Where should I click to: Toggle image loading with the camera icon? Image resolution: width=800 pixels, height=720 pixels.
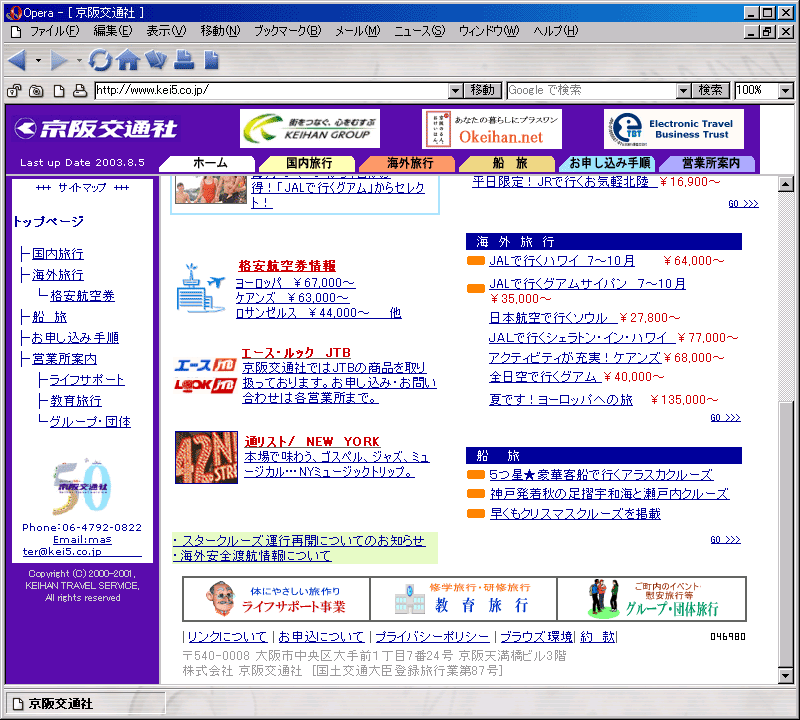click(x=36, y=91)
